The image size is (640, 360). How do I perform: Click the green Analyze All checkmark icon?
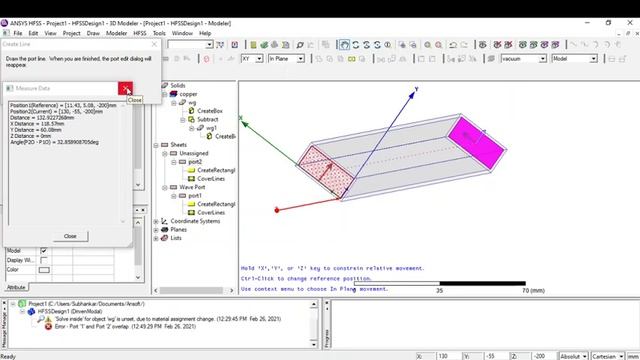(x=264, y=44)
